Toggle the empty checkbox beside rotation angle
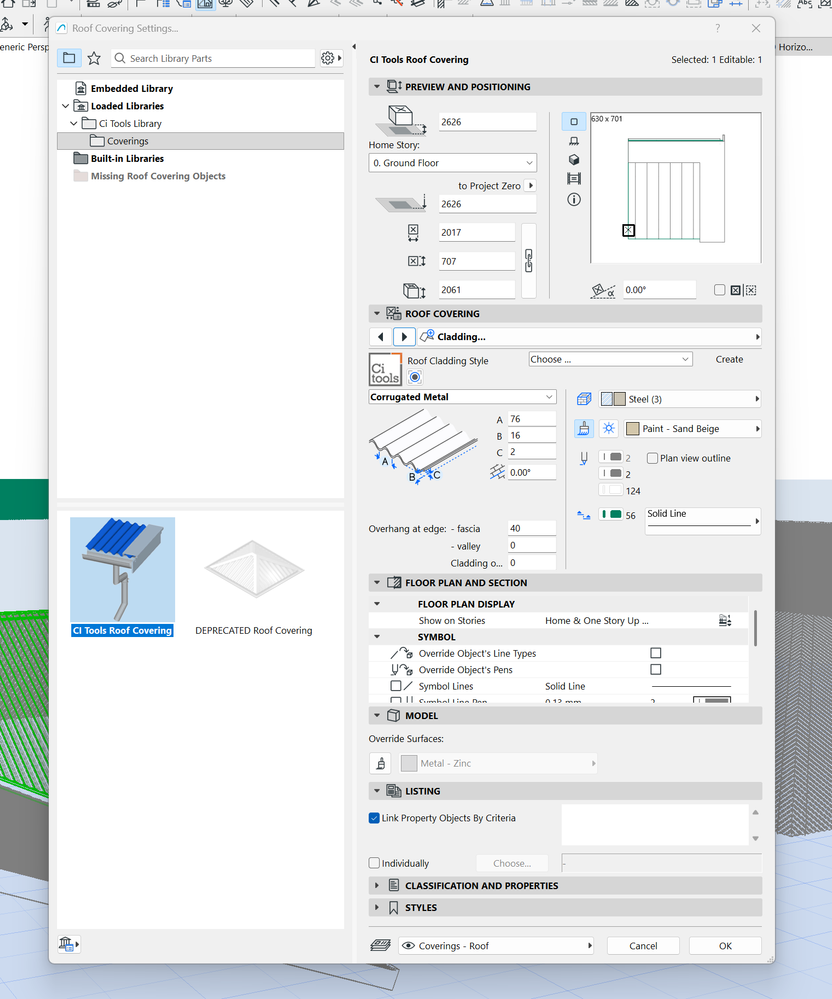Screen dimensions: 832x999 [x=719, y=290]
